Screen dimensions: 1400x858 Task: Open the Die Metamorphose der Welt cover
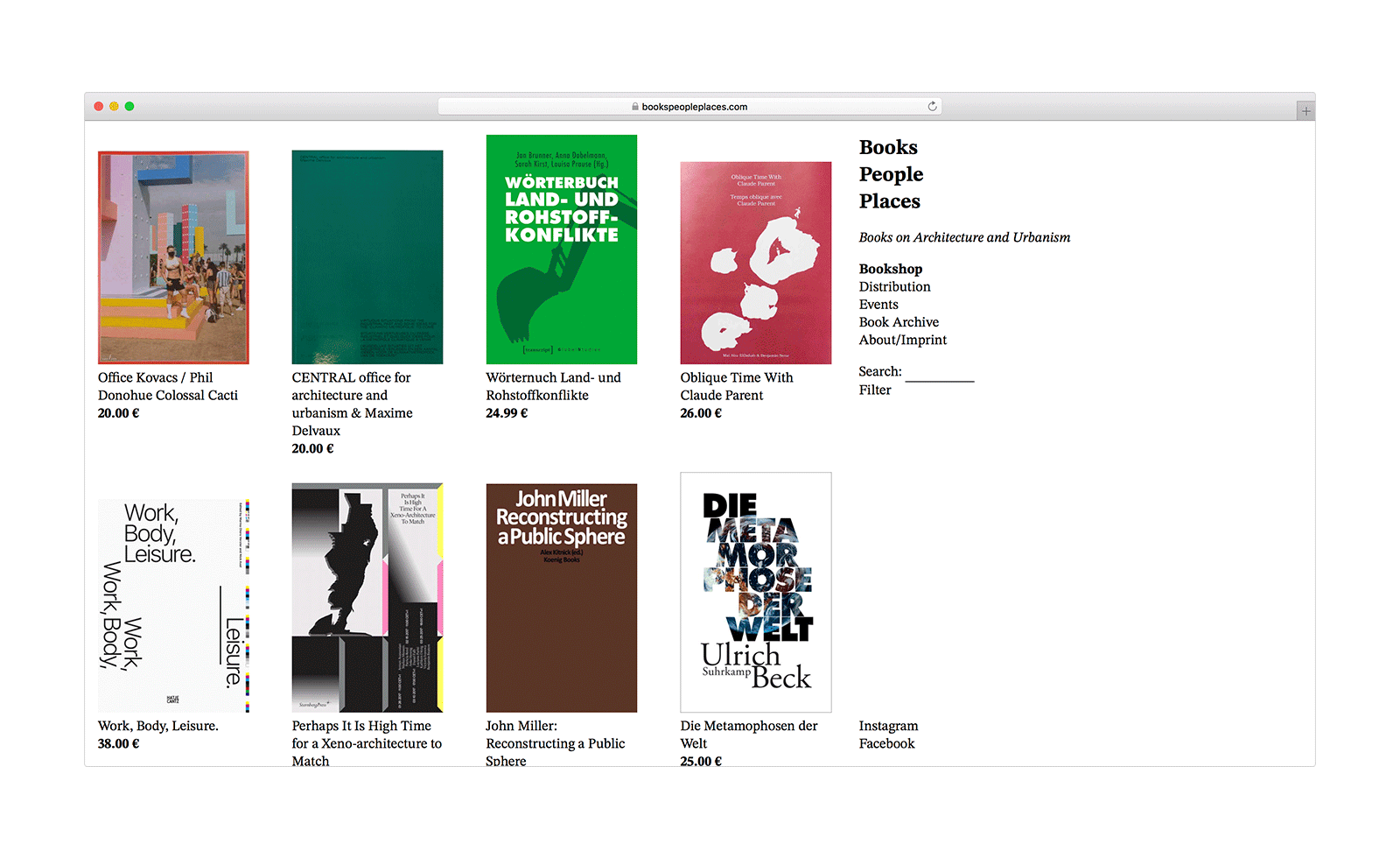click(756, 593)
